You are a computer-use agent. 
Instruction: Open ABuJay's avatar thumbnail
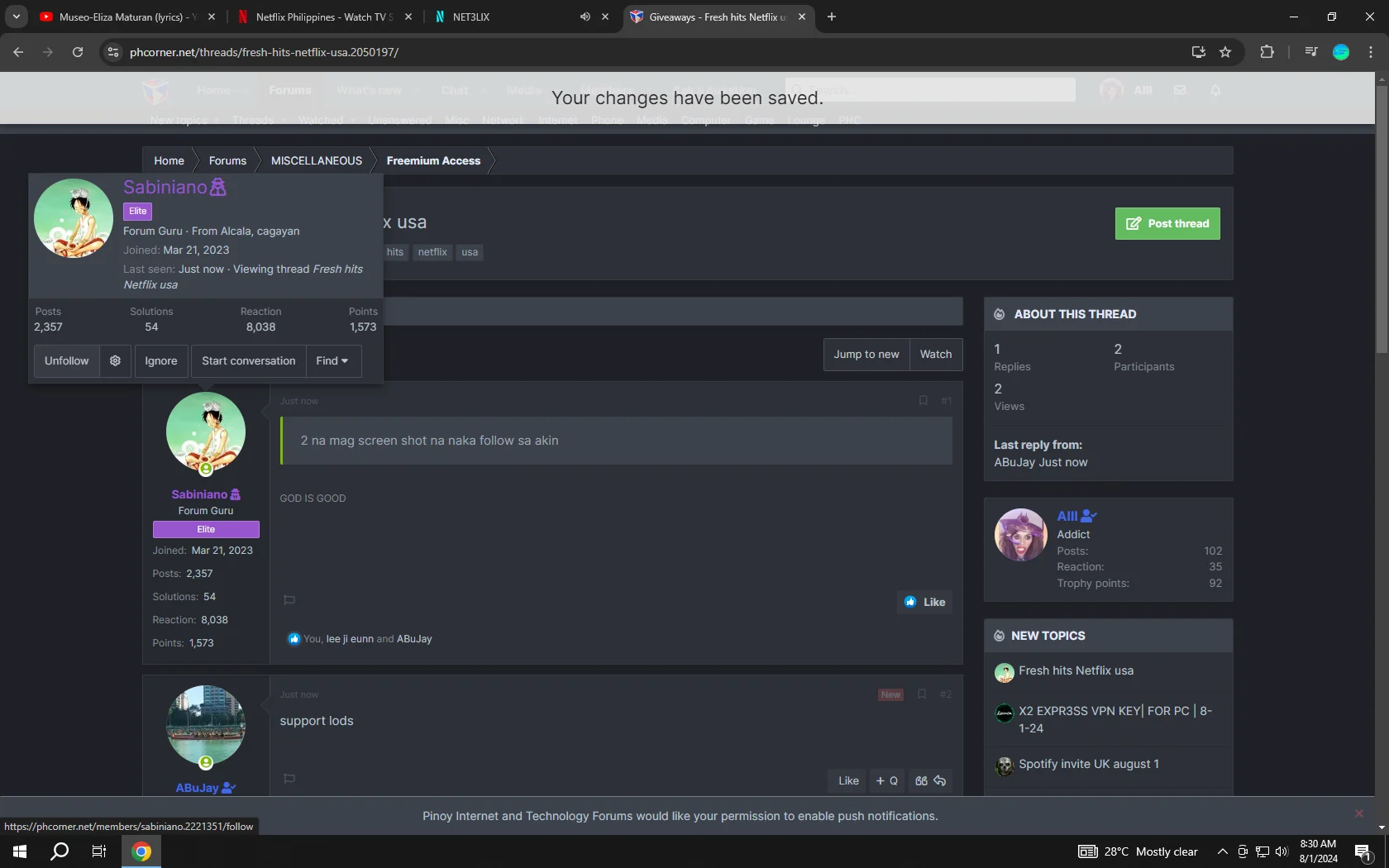(206, 725)
